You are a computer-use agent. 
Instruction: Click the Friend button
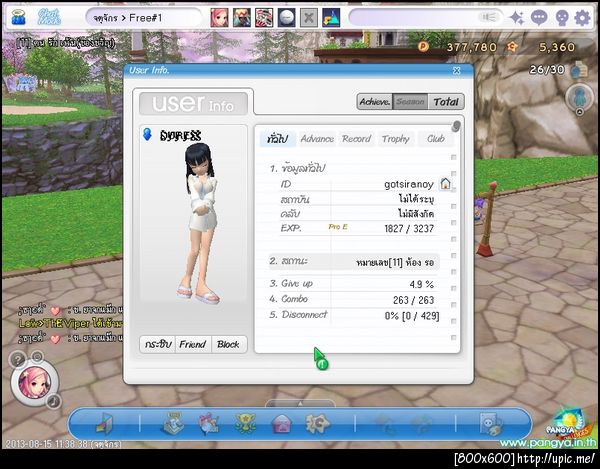pyautogui.click(x=193, y=344)
